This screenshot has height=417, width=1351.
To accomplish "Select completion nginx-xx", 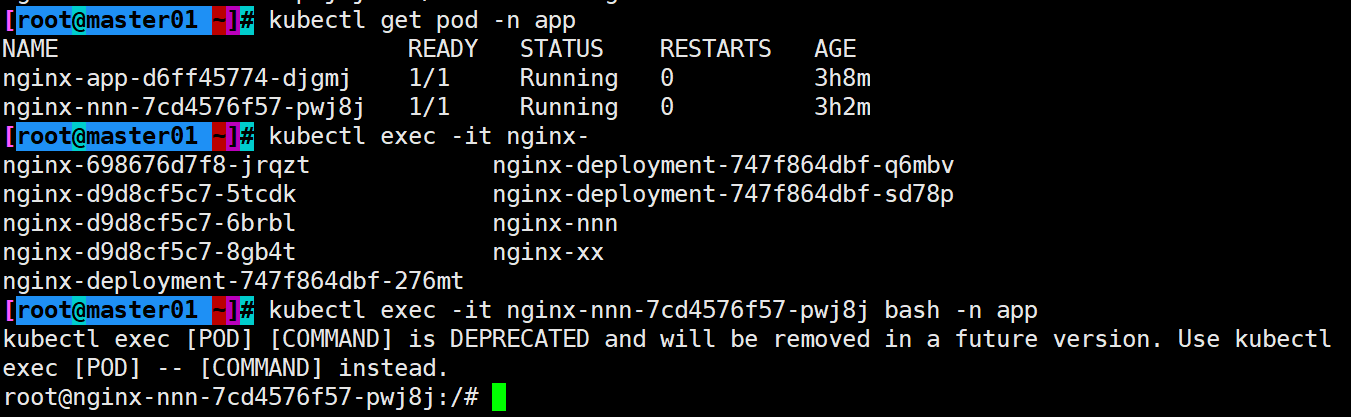I will tap(548, 252).
